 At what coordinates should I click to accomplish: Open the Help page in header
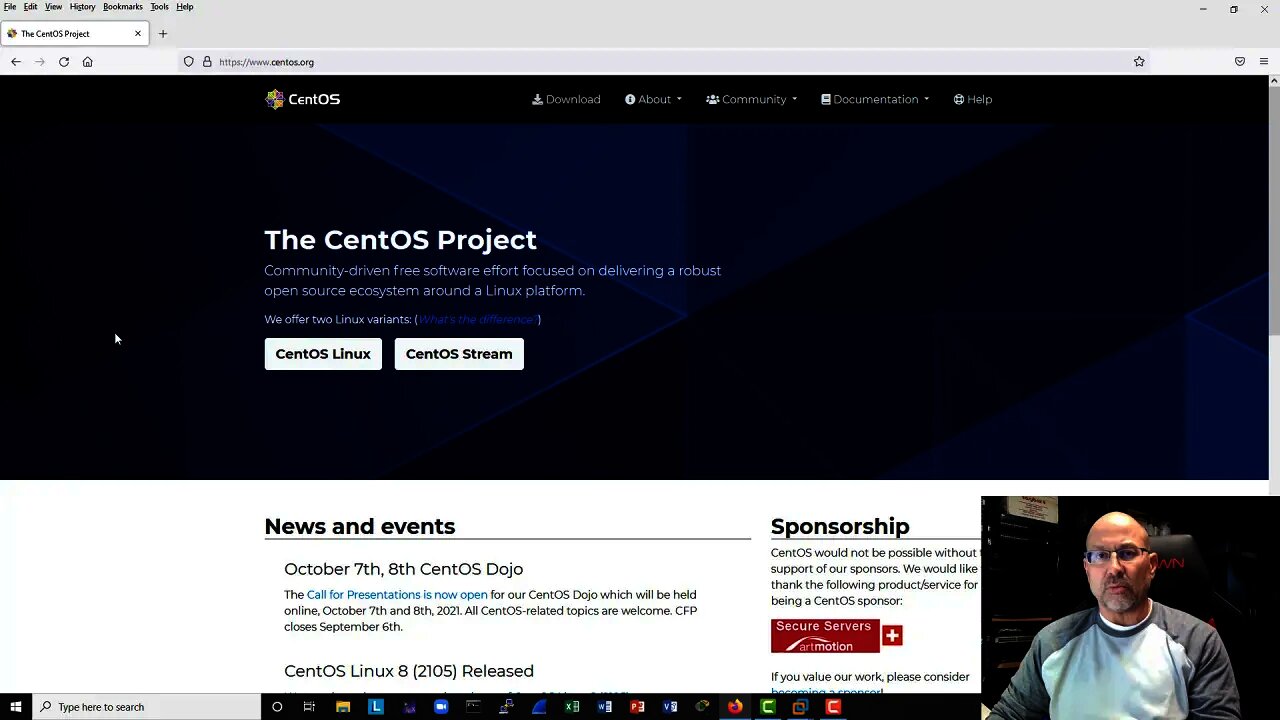click(x=972, y=99)
